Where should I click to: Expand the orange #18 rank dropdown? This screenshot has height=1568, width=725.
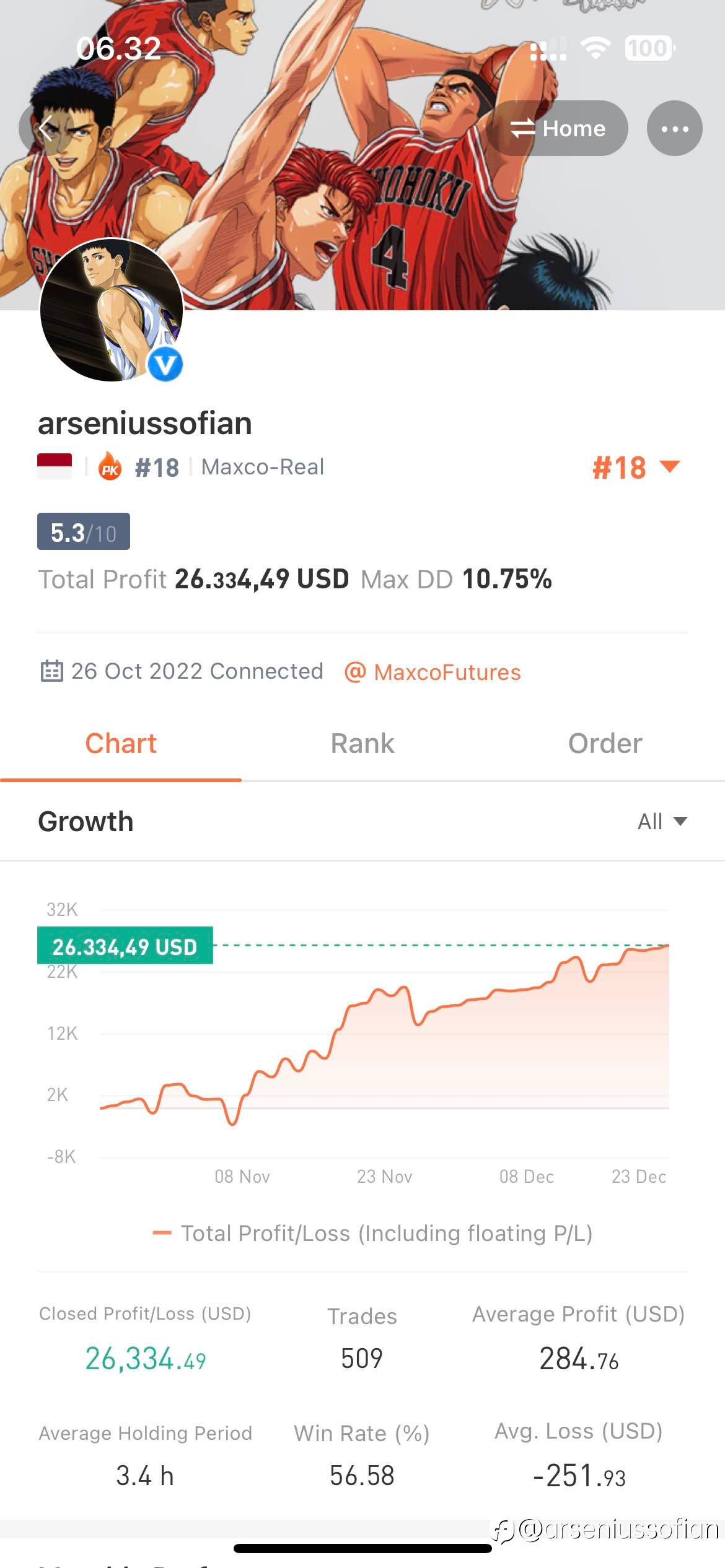636,467
